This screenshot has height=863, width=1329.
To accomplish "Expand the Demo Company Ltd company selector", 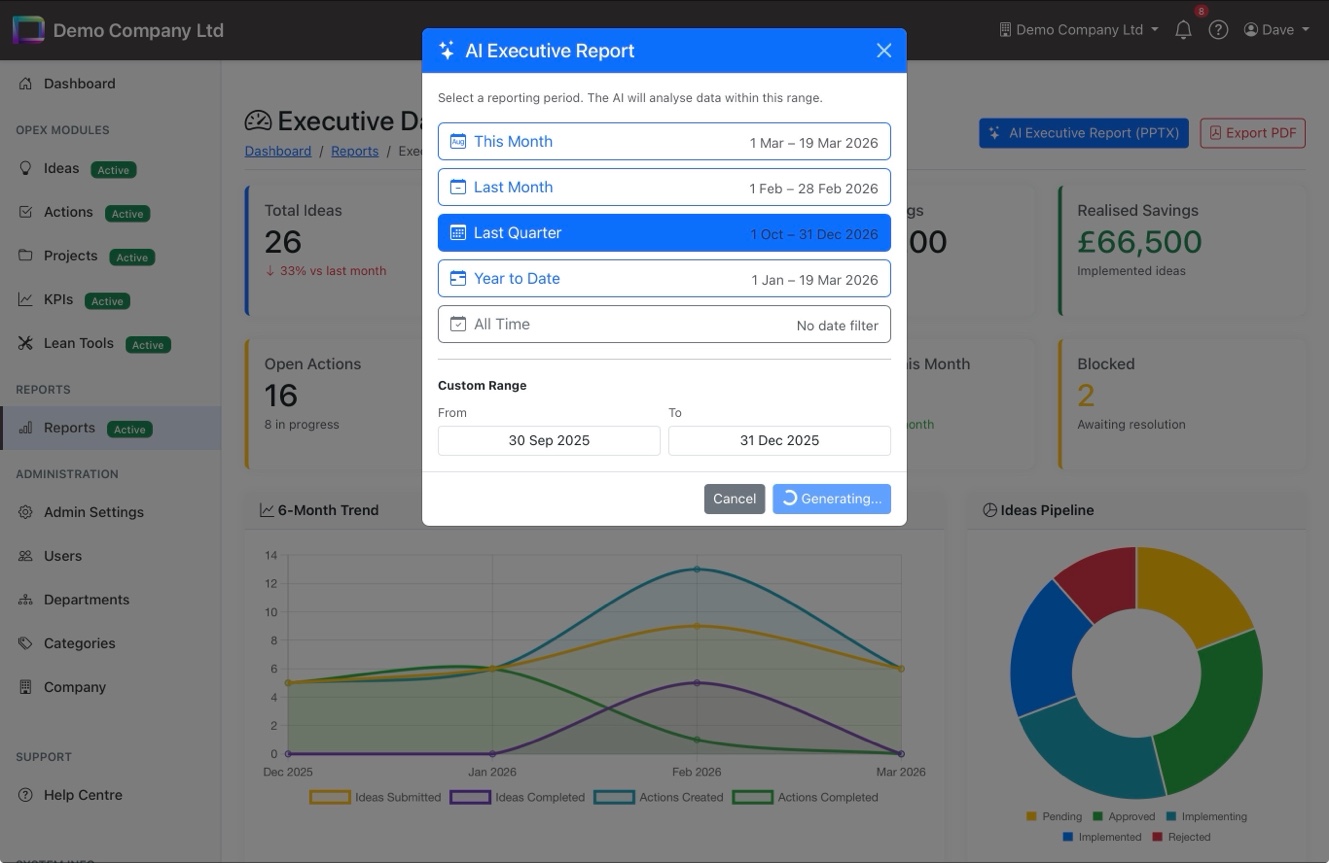I will [x=1078, y=29].
